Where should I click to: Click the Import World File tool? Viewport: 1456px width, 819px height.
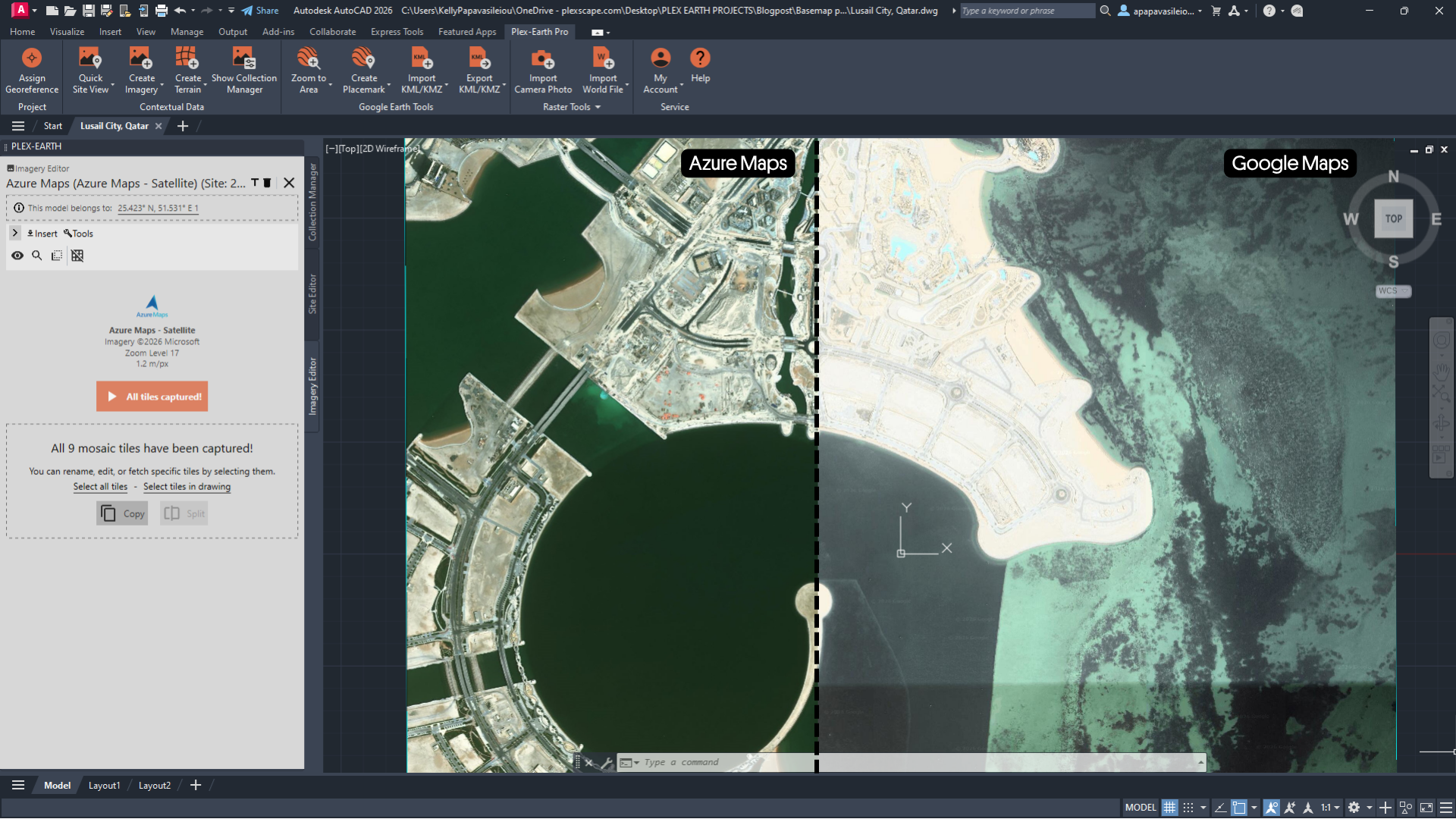point(603,71)
